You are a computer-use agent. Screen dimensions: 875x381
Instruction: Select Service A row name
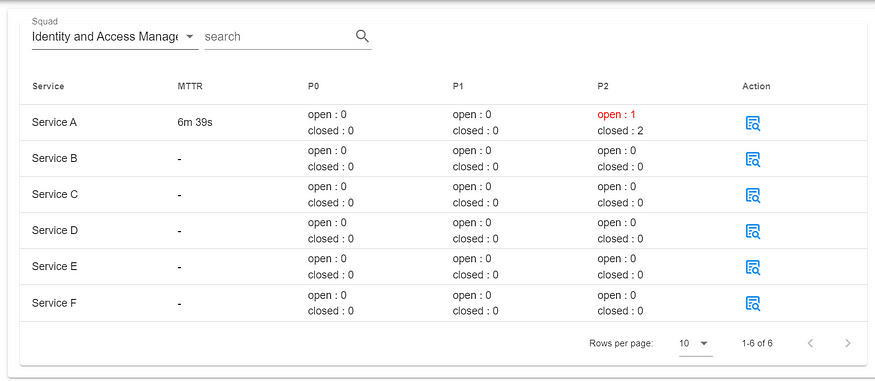pyautogui.click(x=54, y=122)
